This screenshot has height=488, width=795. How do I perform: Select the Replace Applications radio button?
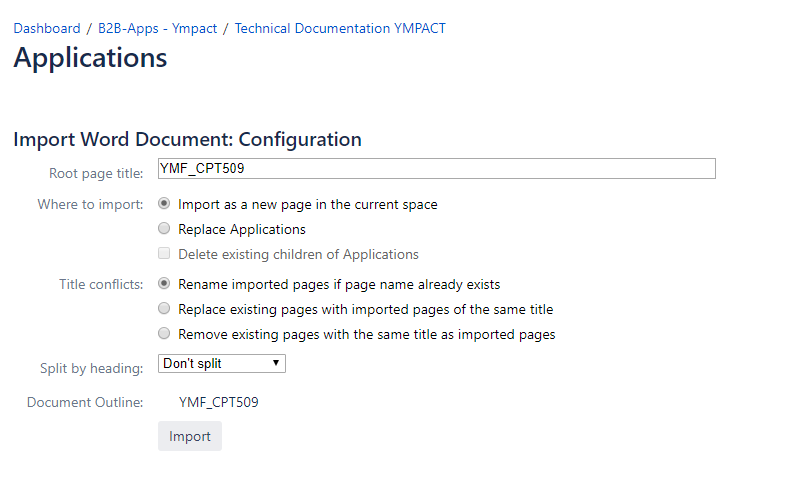click(164, 228)
